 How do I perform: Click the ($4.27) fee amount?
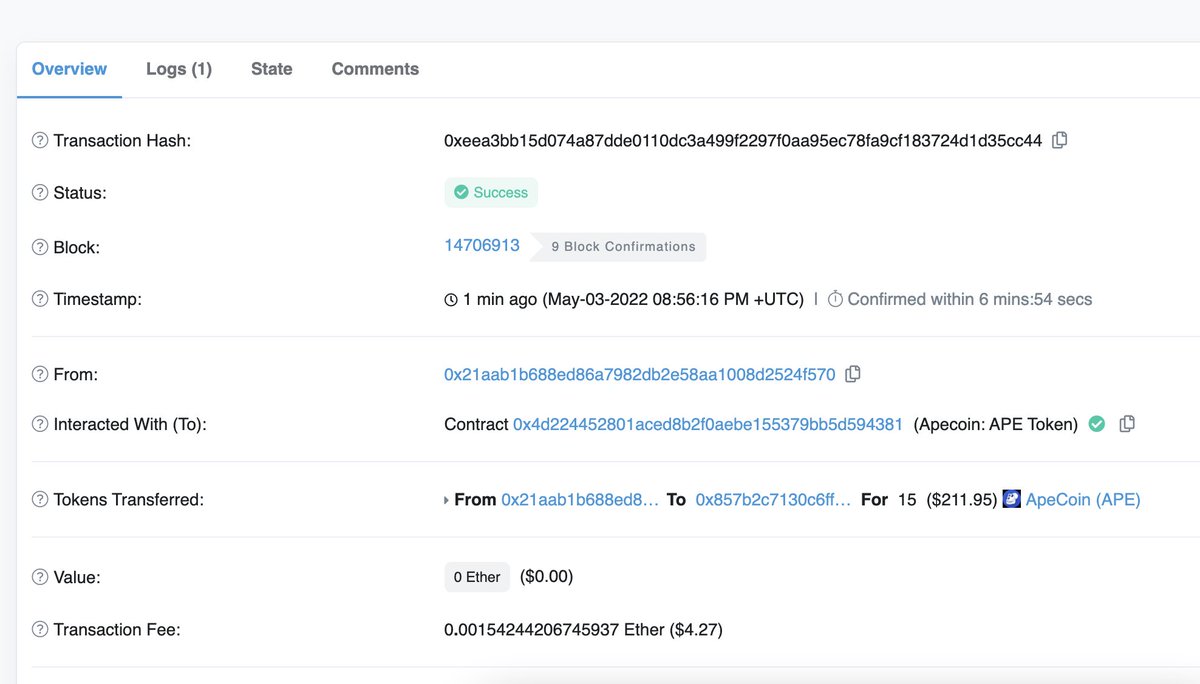pyautogui.click(x=696, y=629)
